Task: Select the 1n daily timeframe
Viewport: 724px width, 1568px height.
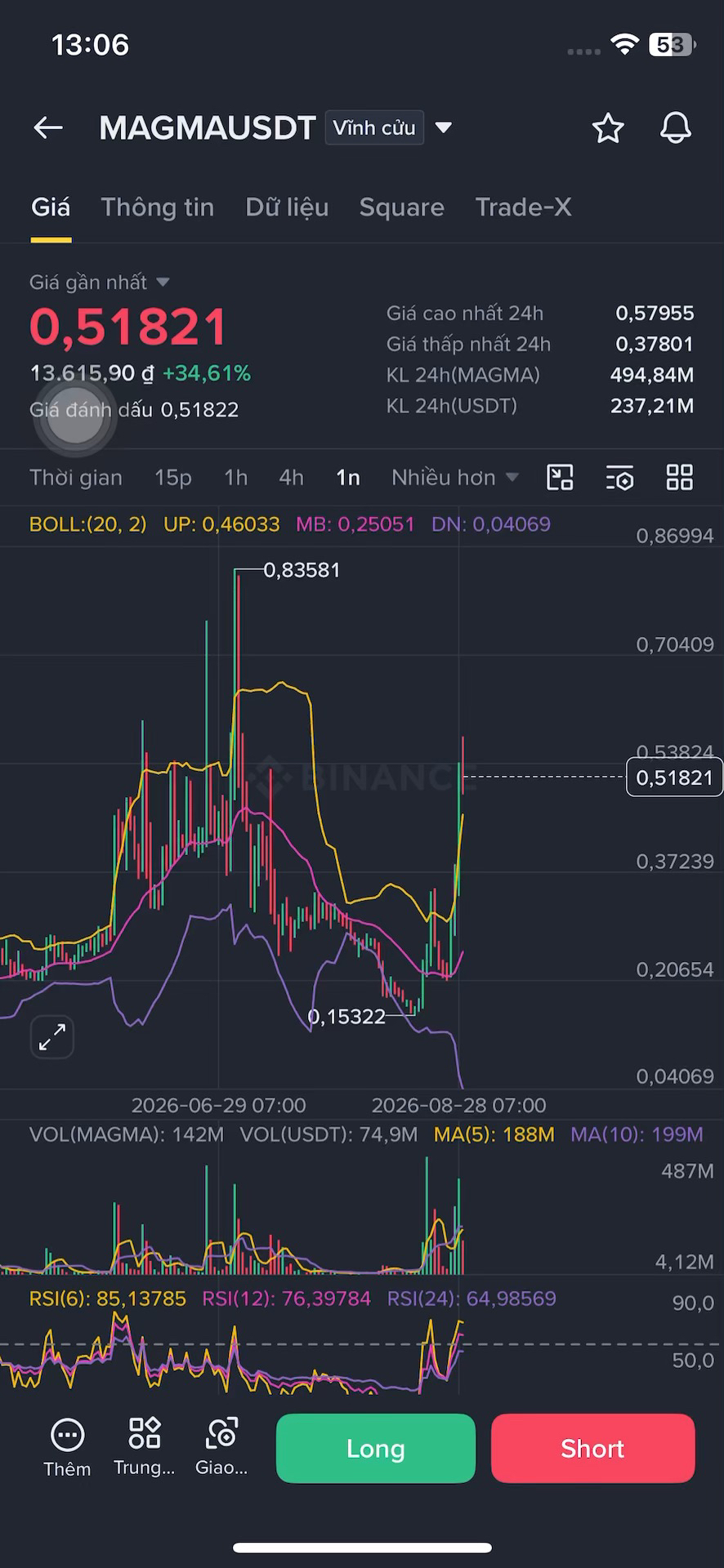Action: (348, 478)
